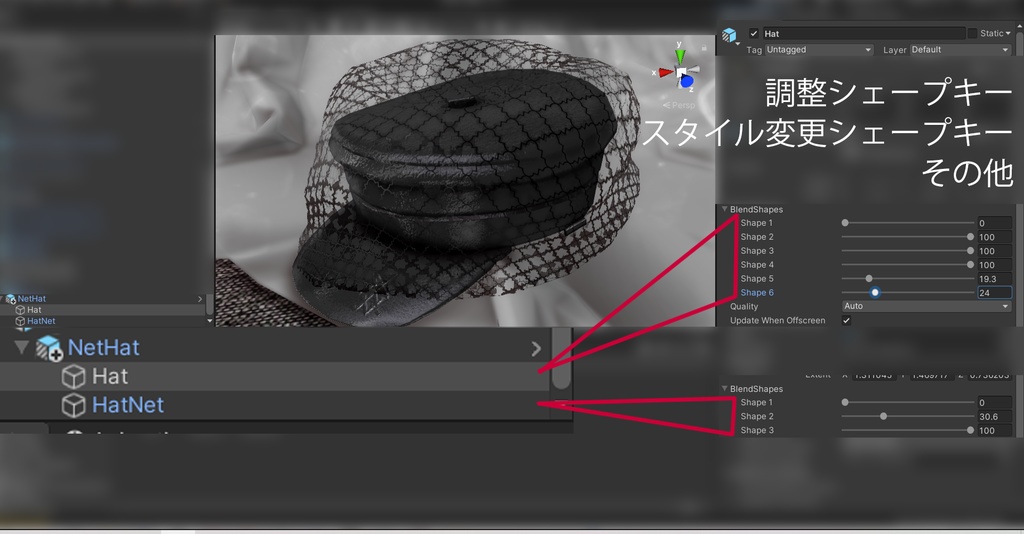This screenshot has width=1024, height=534.
Task: Select Hat in the small hierarchy list
Action: [34, 309]
